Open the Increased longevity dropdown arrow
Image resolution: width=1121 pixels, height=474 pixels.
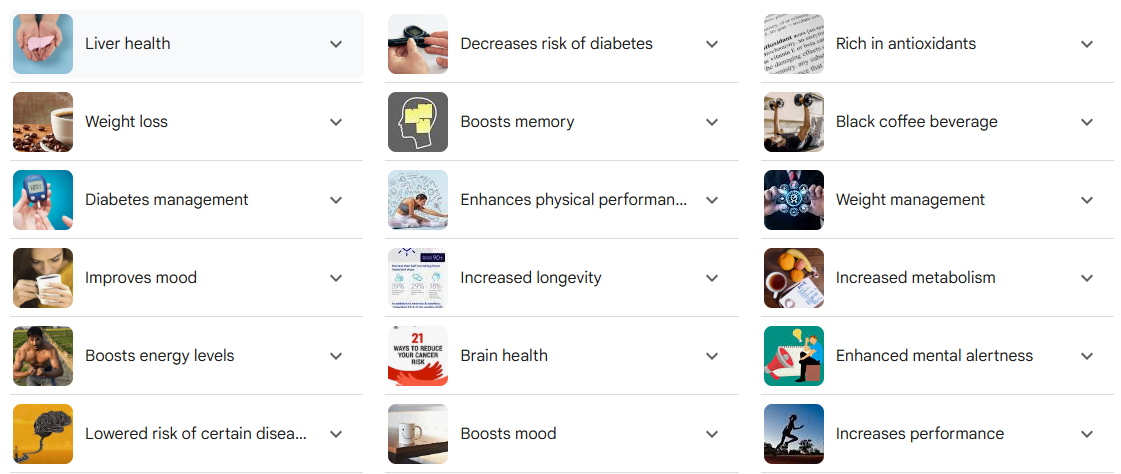[712, 278]
